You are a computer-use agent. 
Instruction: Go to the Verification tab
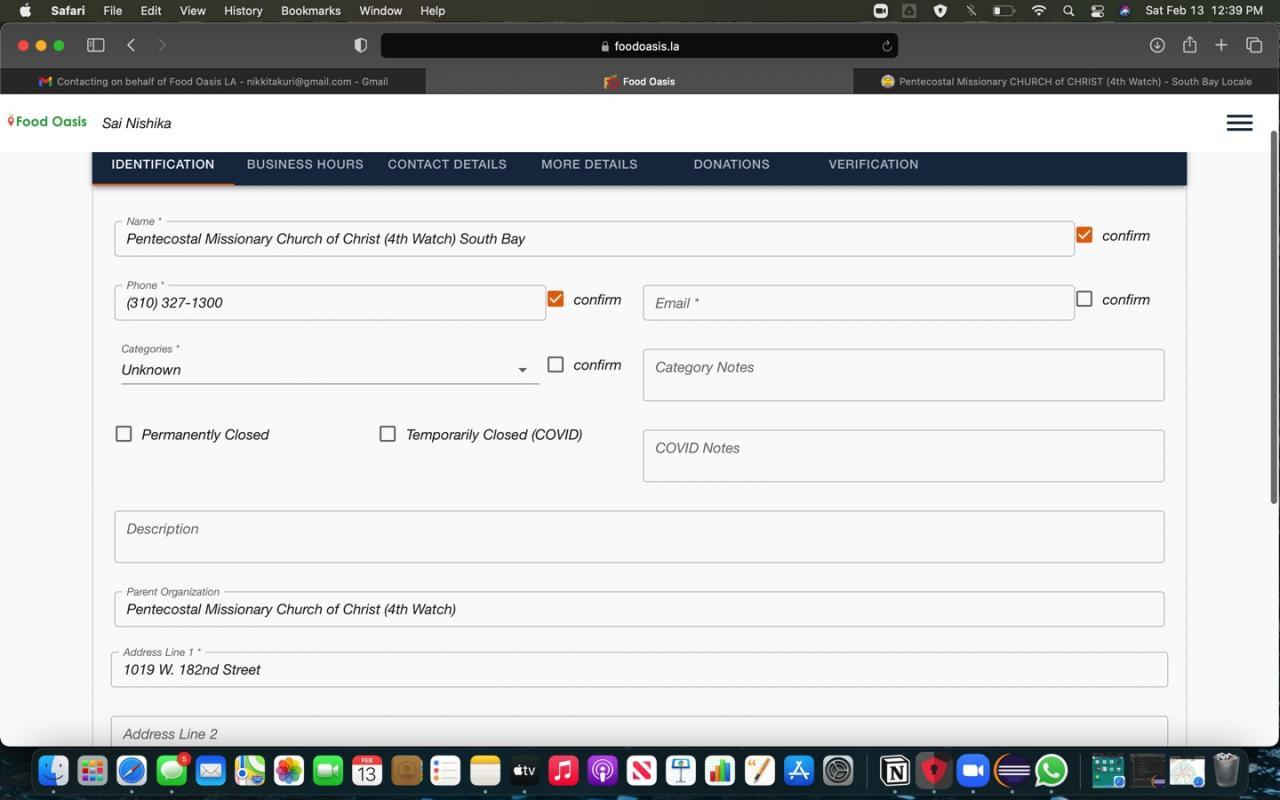(x=873, y=164)
